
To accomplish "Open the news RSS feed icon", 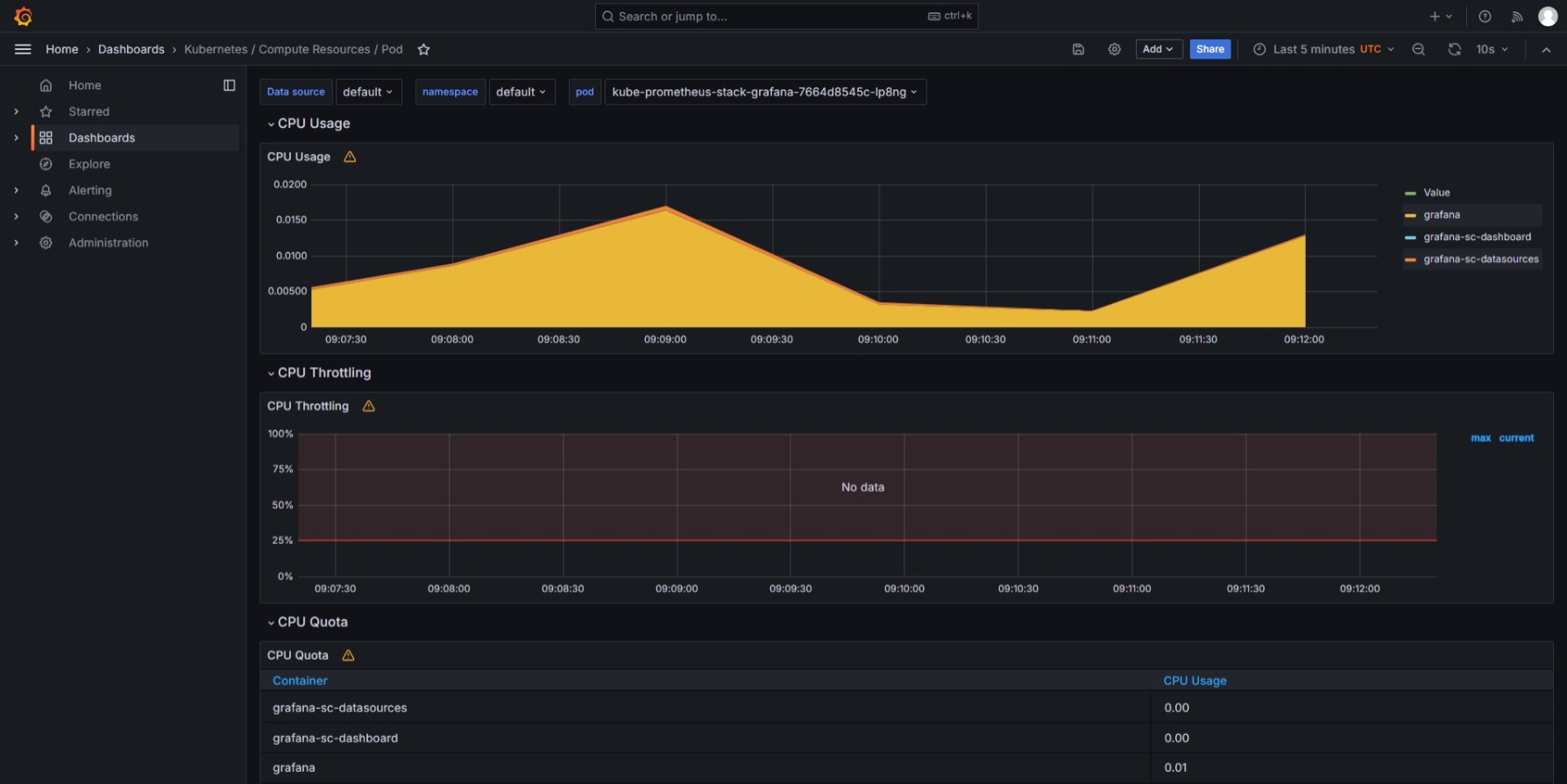I will [x=1517, y=17].
